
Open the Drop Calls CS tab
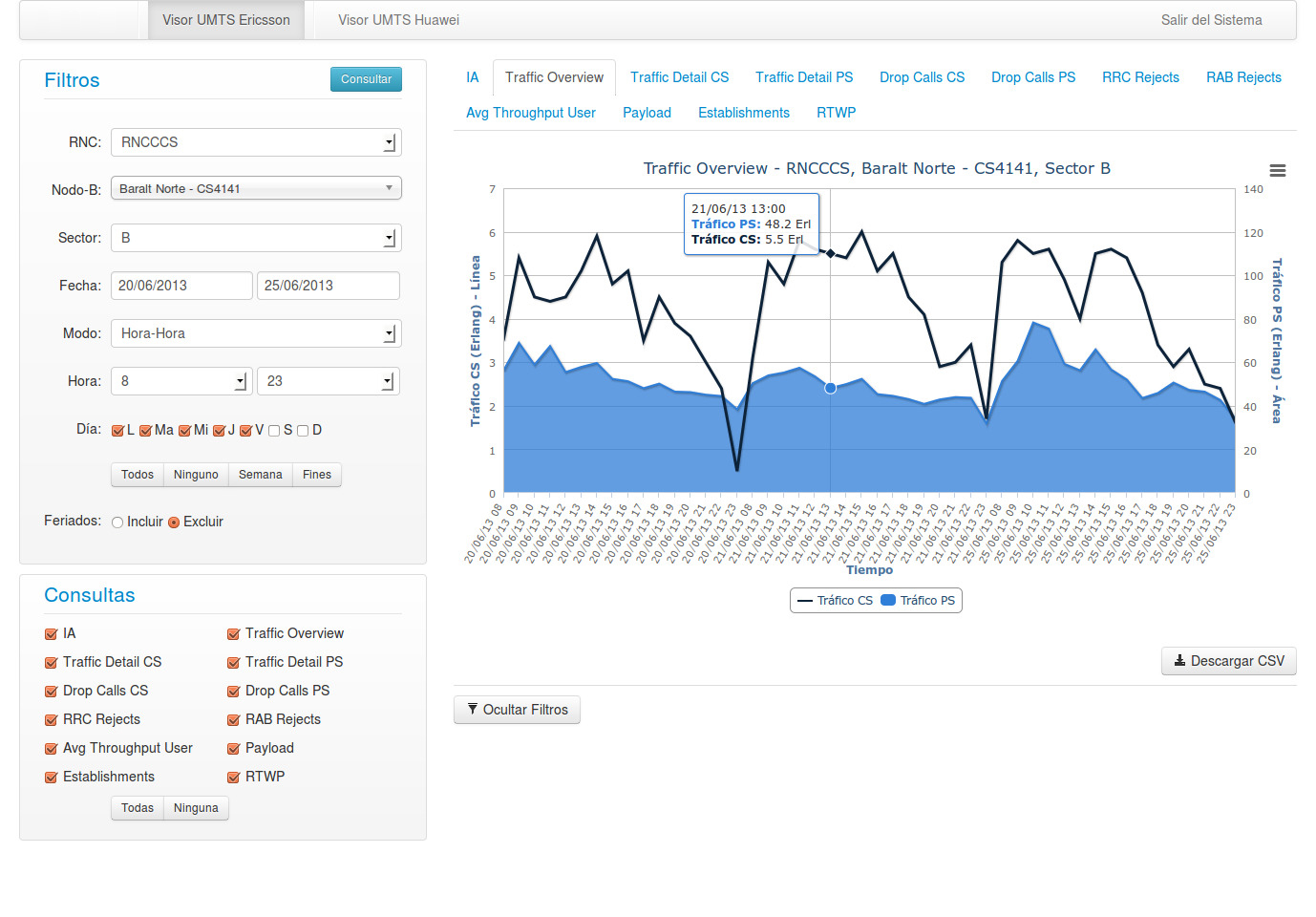pyautogui.click(x=922, y=77)
